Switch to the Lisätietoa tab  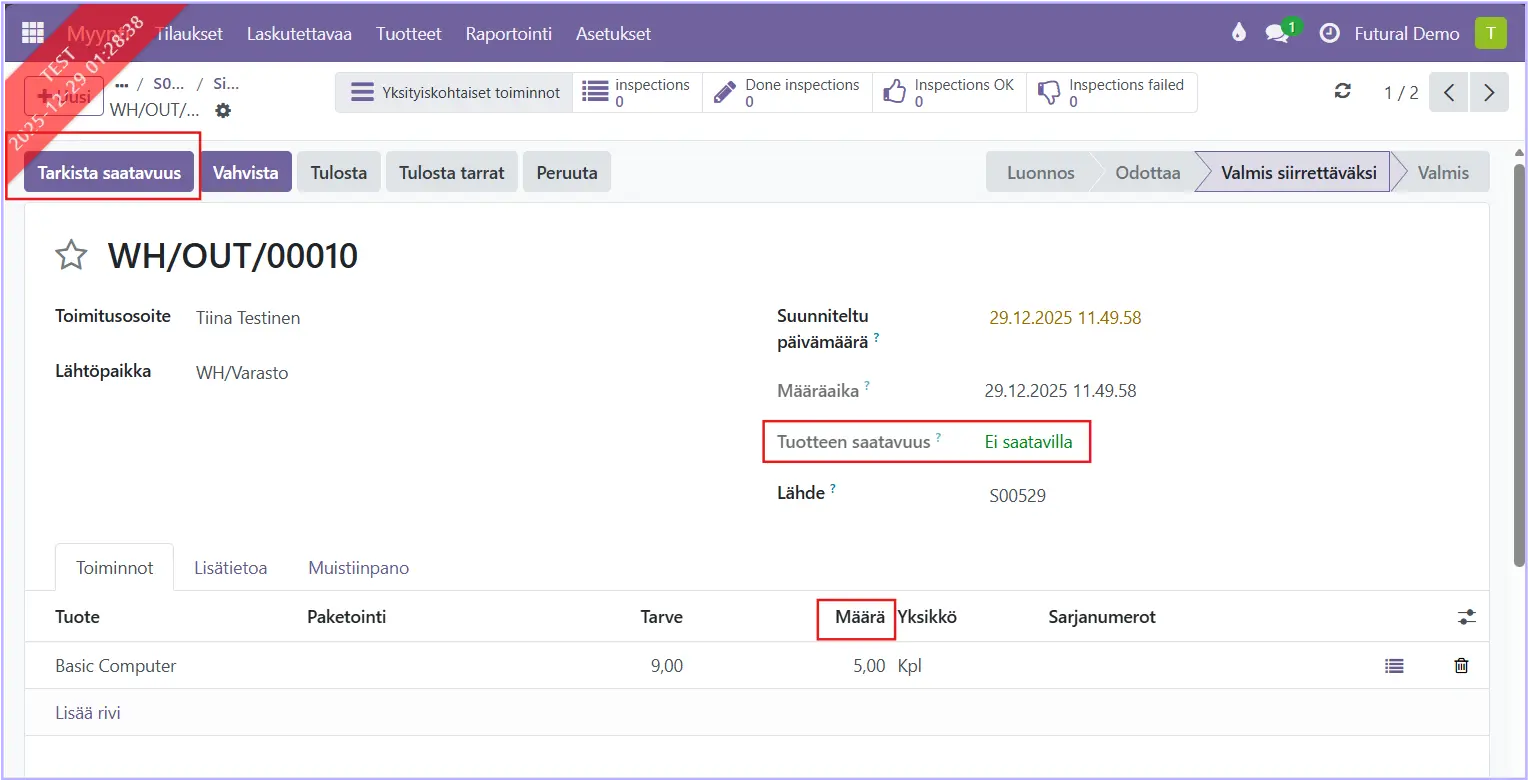coord(230,568)
